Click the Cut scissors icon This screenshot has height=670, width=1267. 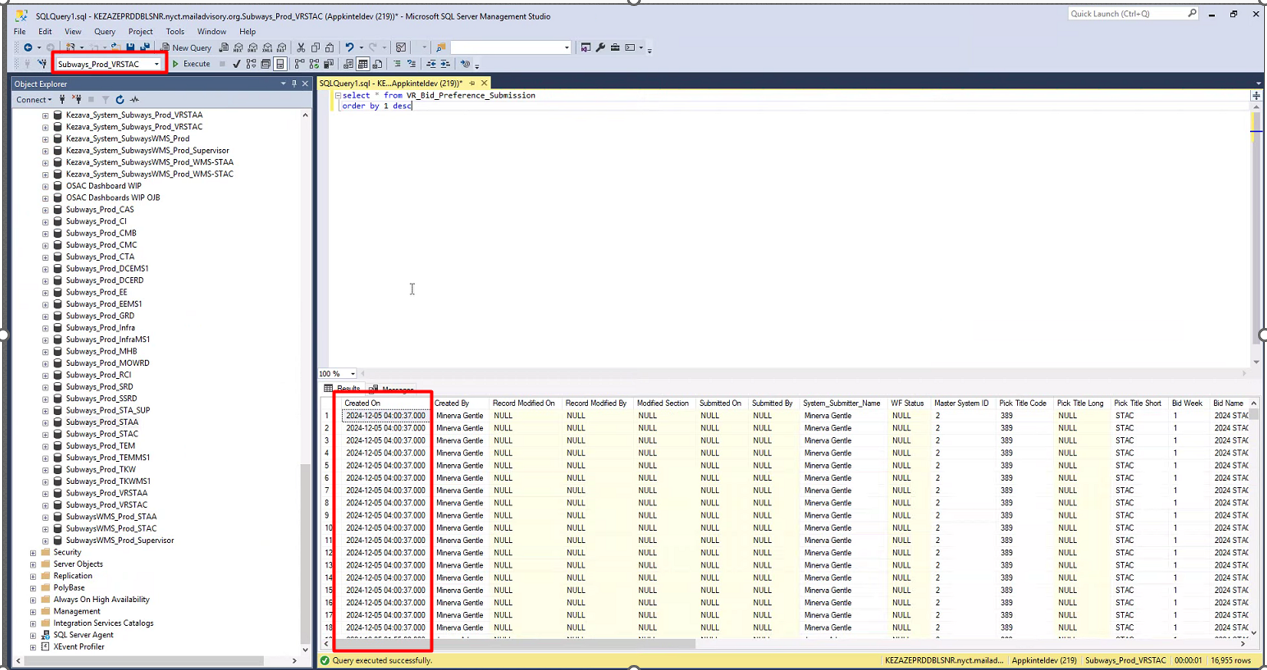[300, 47]
